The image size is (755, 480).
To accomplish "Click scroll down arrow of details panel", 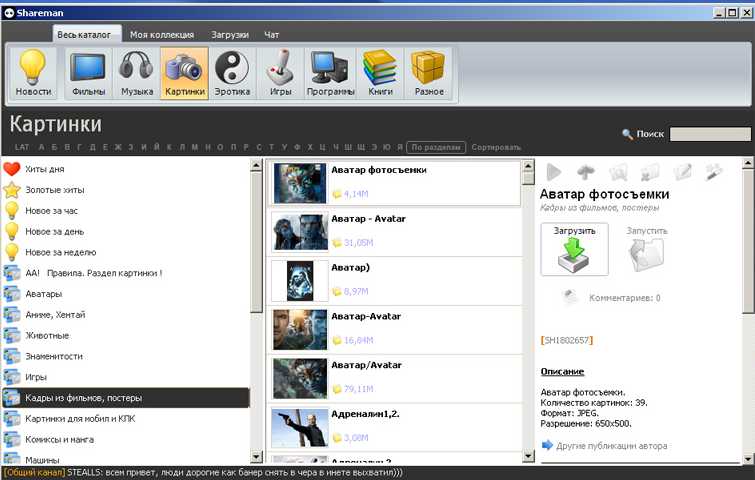I will point(748,459).
